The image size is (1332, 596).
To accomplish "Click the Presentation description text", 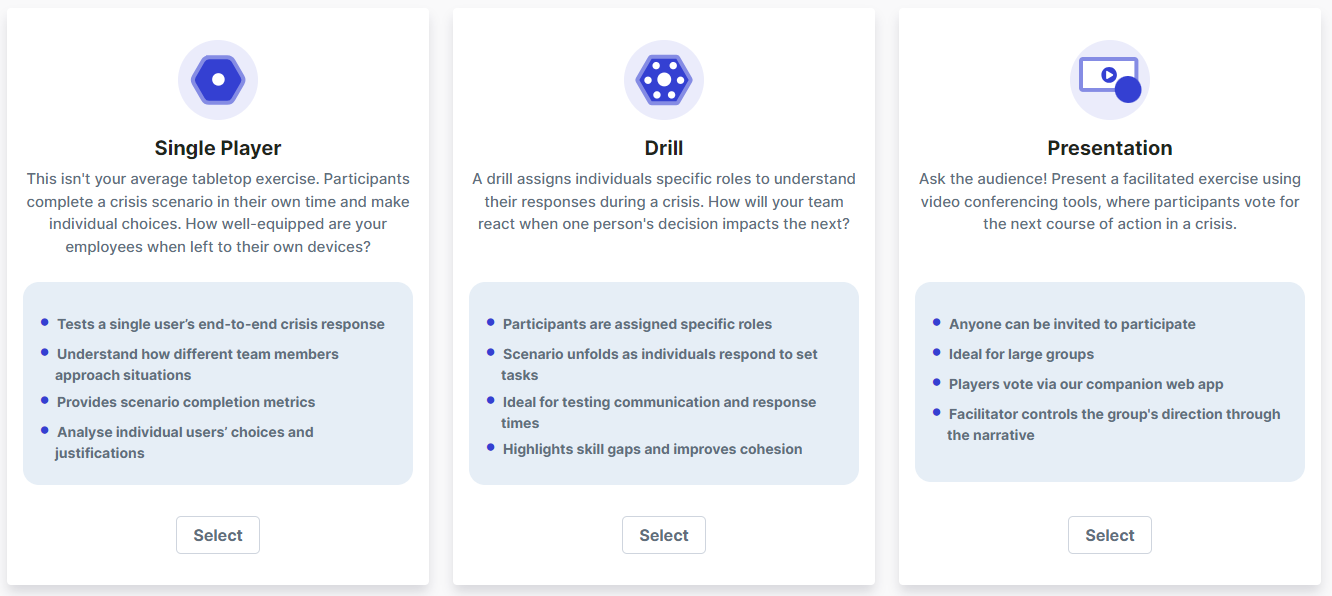I will tap(1109, 201).
